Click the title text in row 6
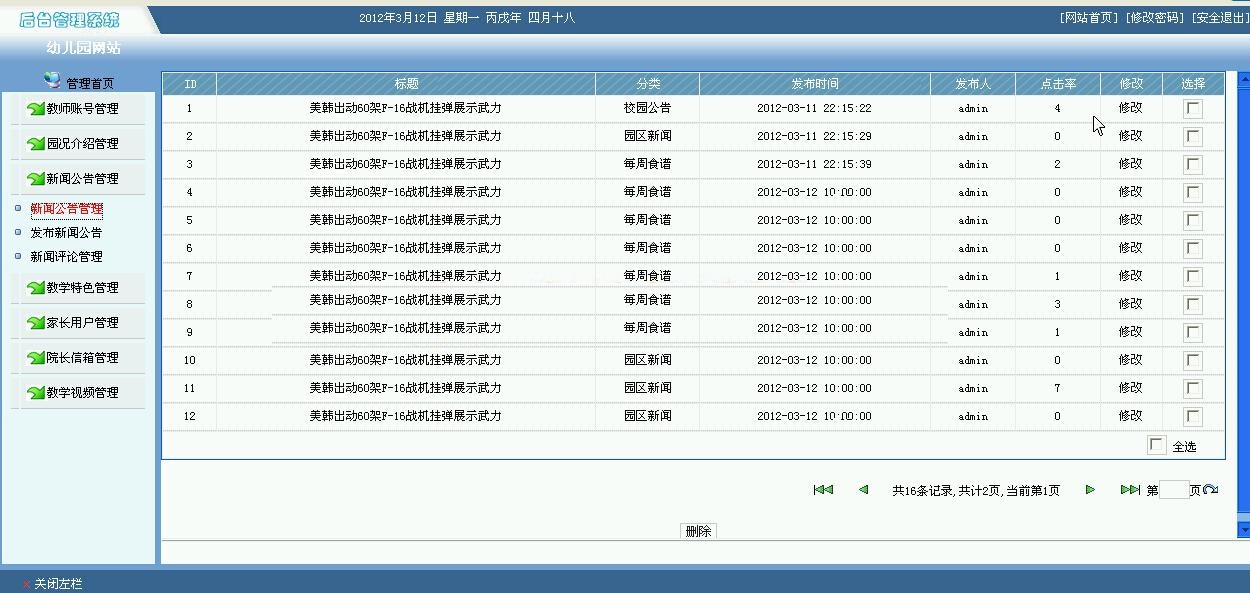The width and height of the screenshot is (1250, 593). [406, 248]
